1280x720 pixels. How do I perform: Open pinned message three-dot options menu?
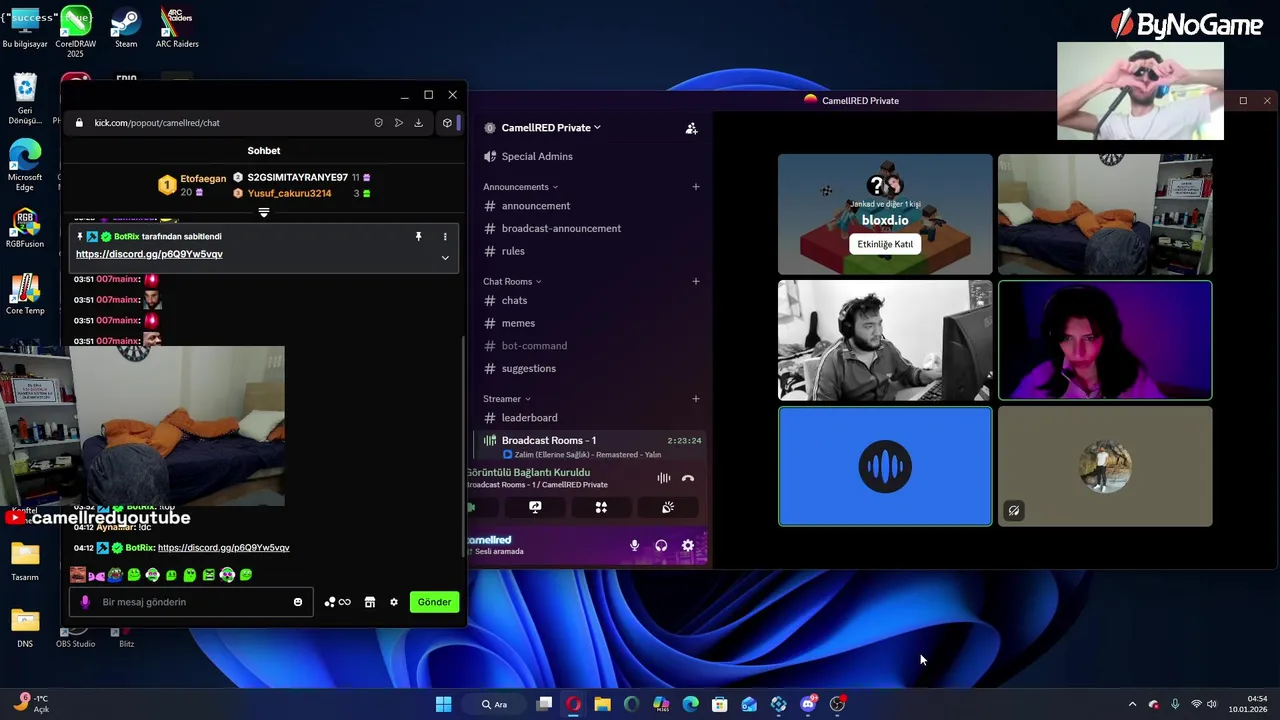pyautogui.click(x=445, y=237)
